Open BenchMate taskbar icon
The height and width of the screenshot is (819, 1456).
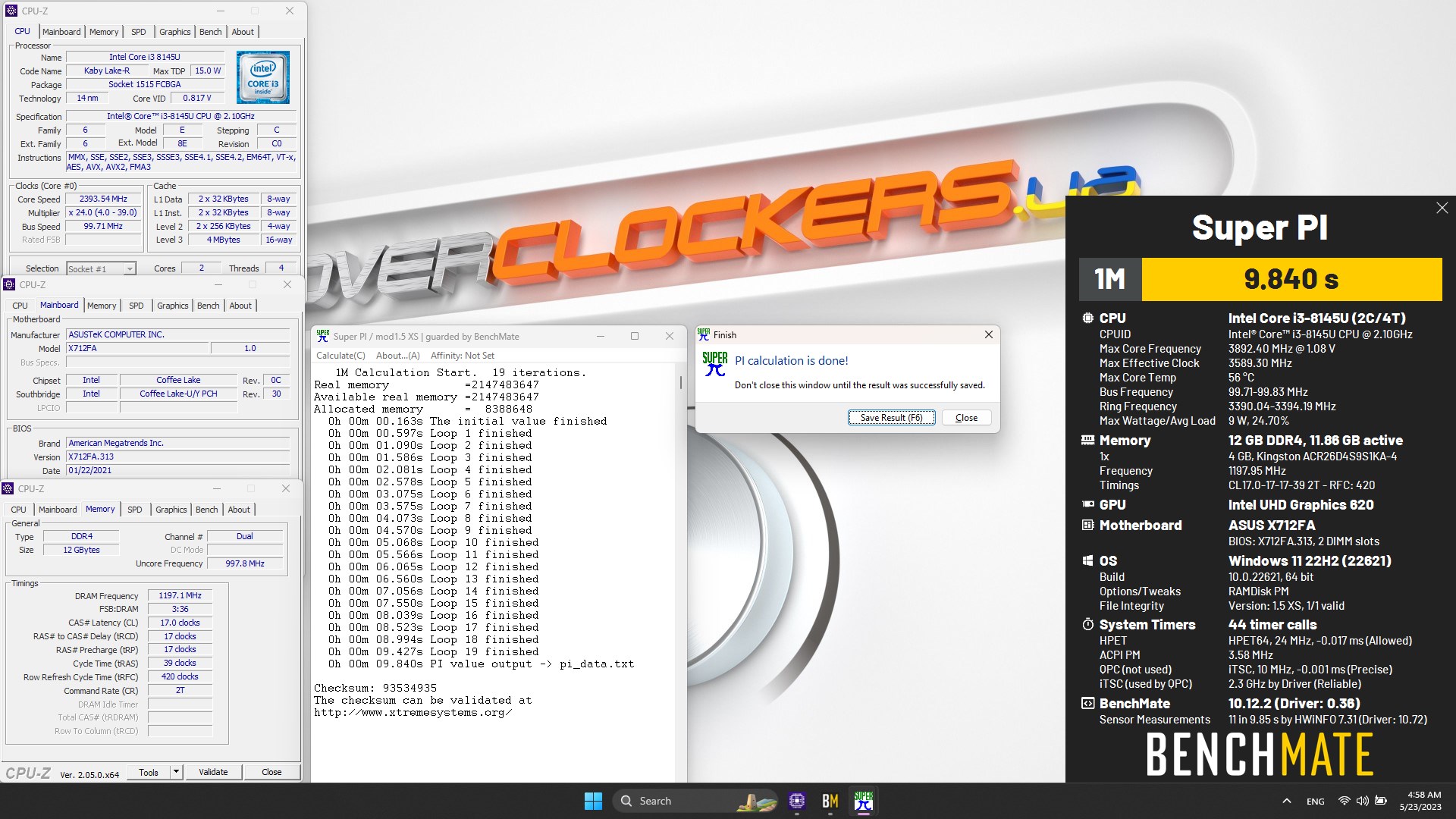[830, 801]
